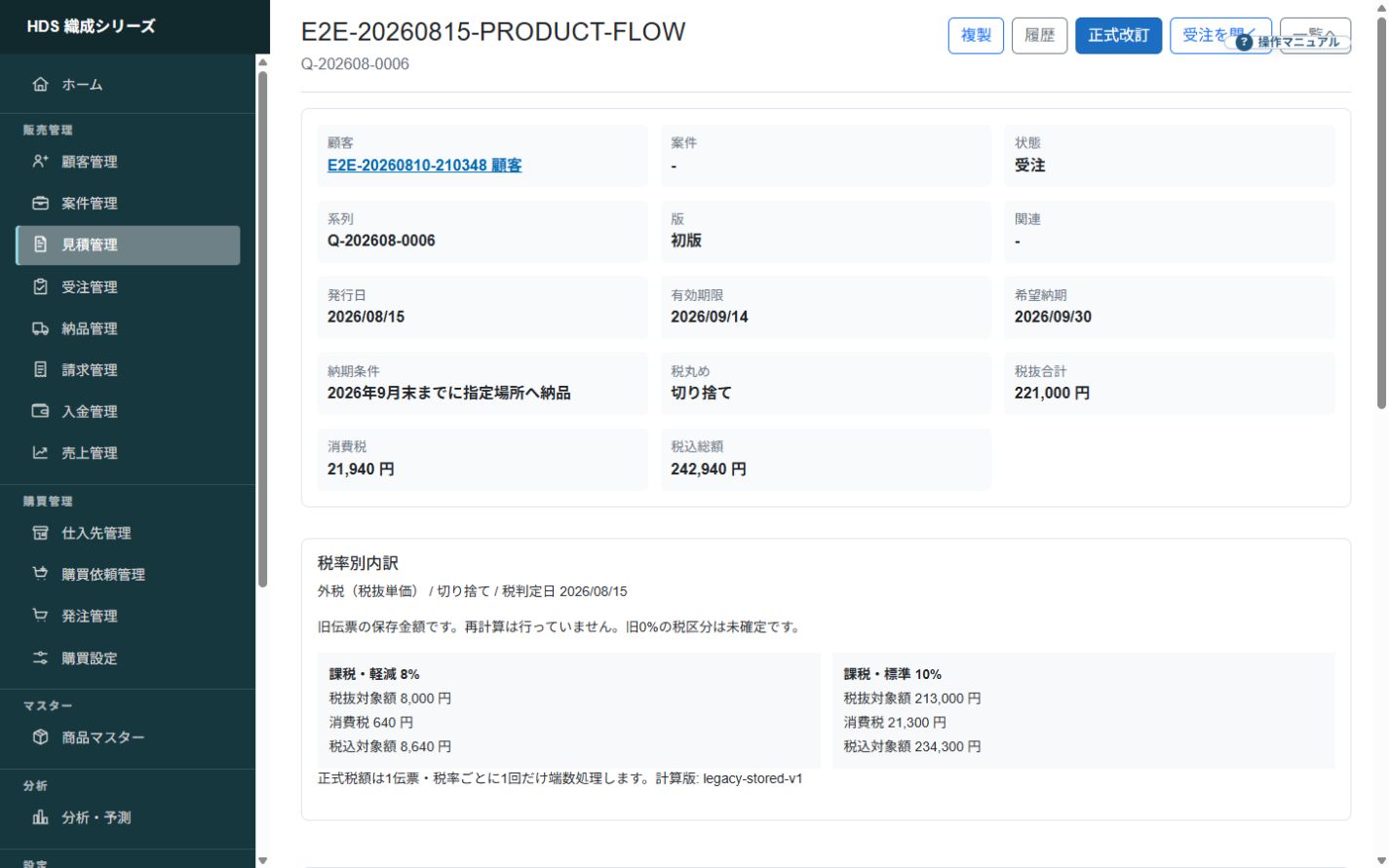Click the quote number Q-202608-0006 under title
This screenshot has width=1389, height=868.
click(355, 64)
